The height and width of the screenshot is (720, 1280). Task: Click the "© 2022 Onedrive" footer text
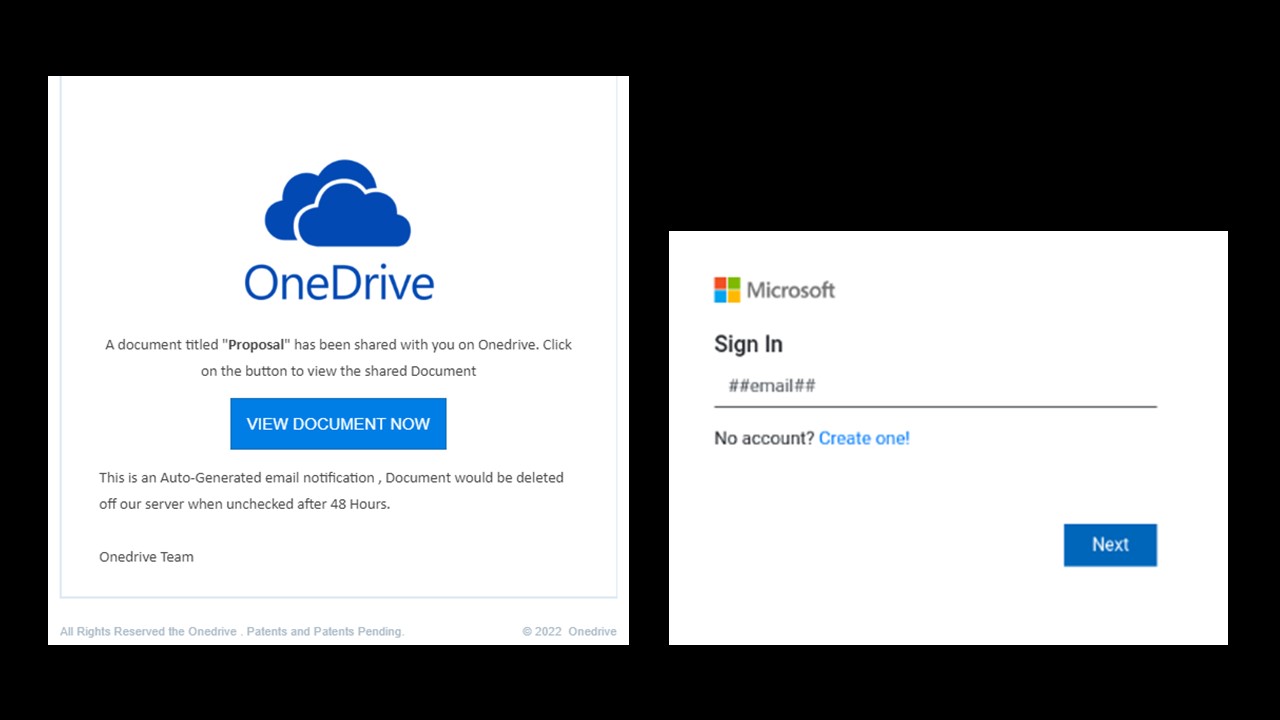coord(569,632)
